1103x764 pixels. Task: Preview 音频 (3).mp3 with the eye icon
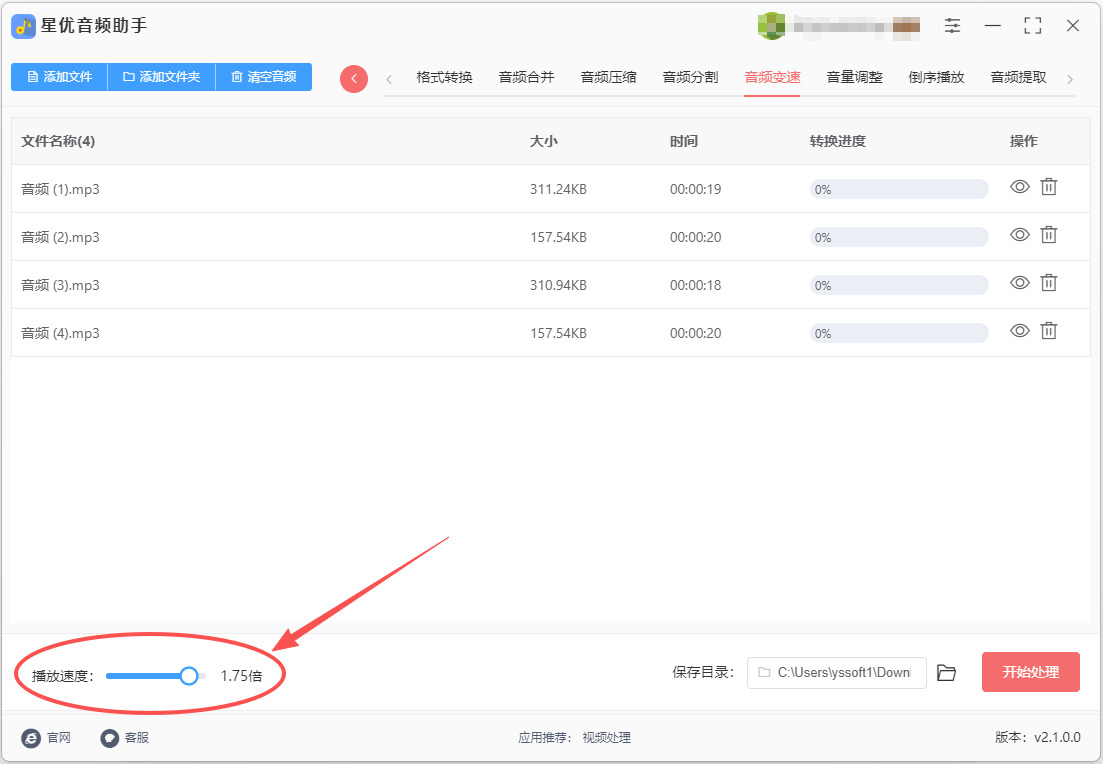click(x=1020, y=282)
